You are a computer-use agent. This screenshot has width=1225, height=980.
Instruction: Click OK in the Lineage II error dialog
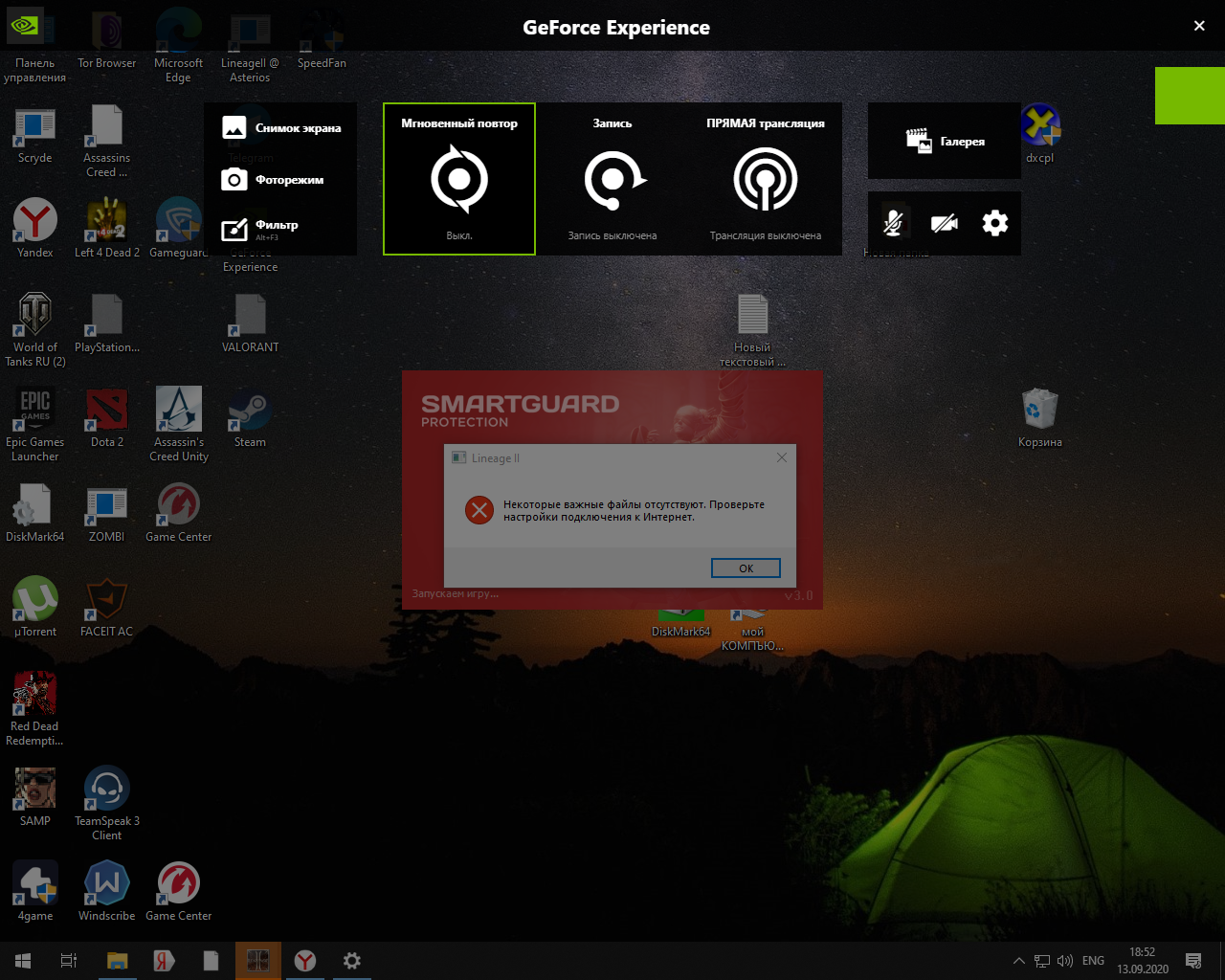(746, 568)
